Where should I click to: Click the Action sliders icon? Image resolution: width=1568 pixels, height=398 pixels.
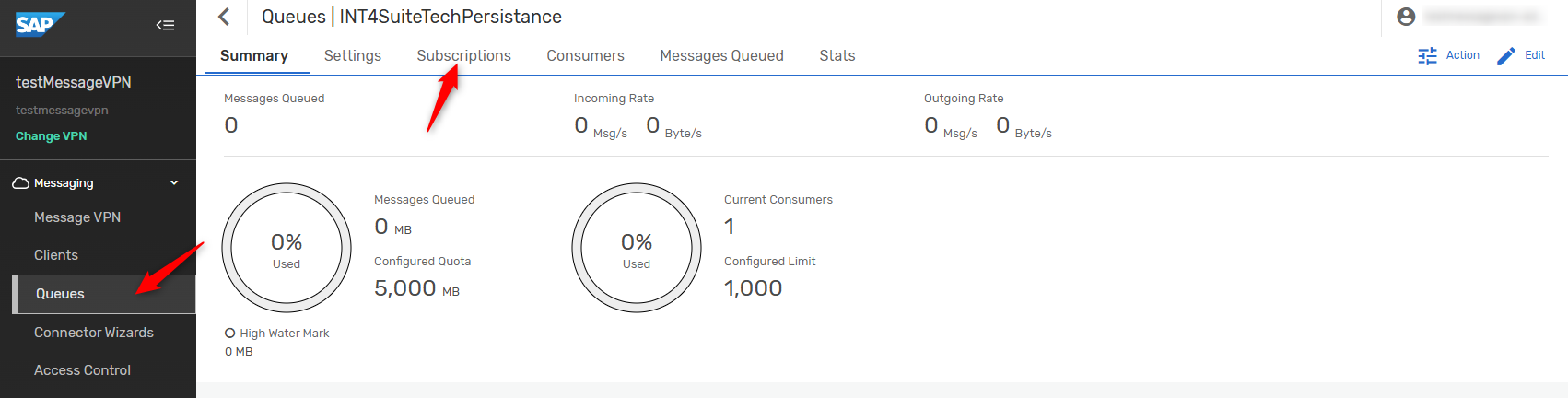(x=1427, y=56)
